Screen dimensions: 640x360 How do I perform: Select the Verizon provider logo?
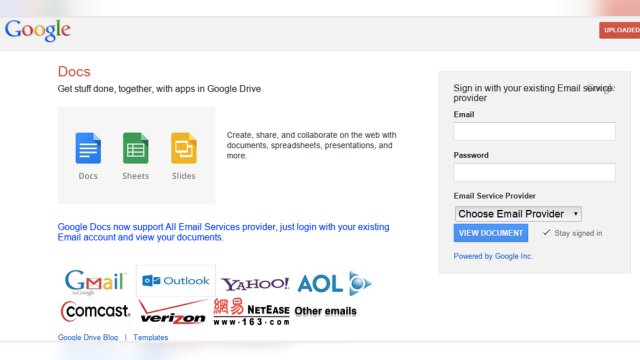pos(173,312)
